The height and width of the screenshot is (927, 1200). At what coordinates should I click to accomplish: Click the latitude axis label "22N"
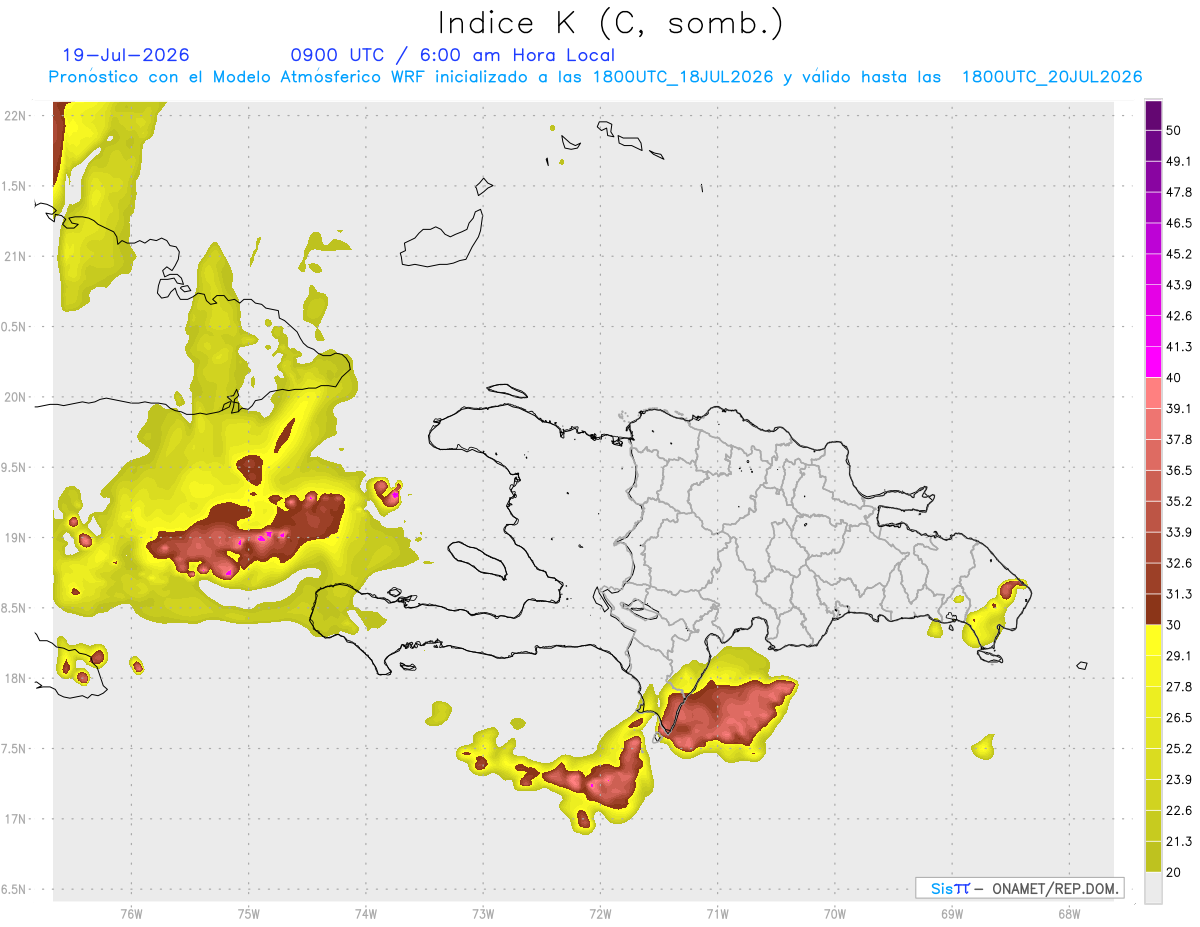(x=15, y=115)
